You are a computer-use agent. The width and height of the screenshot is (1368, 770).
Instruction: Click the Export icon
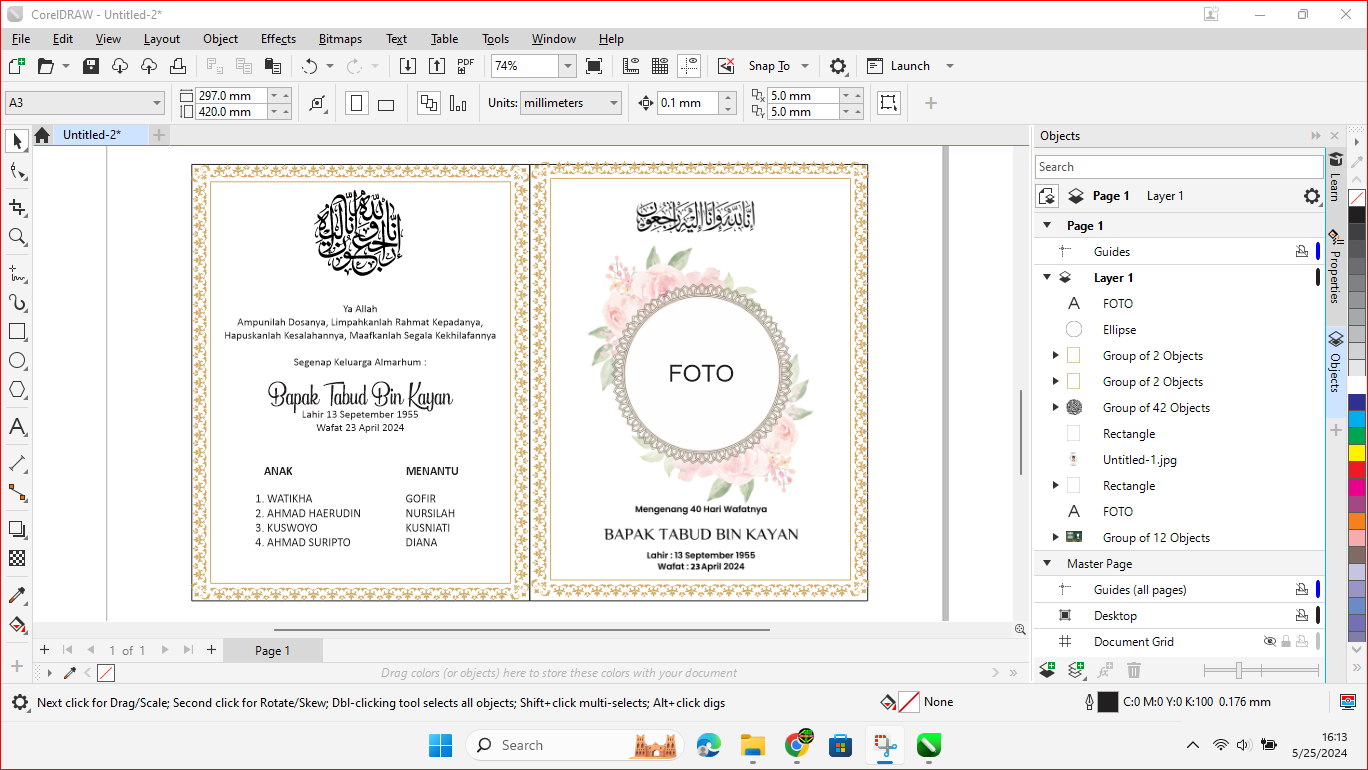coord(437,66)
